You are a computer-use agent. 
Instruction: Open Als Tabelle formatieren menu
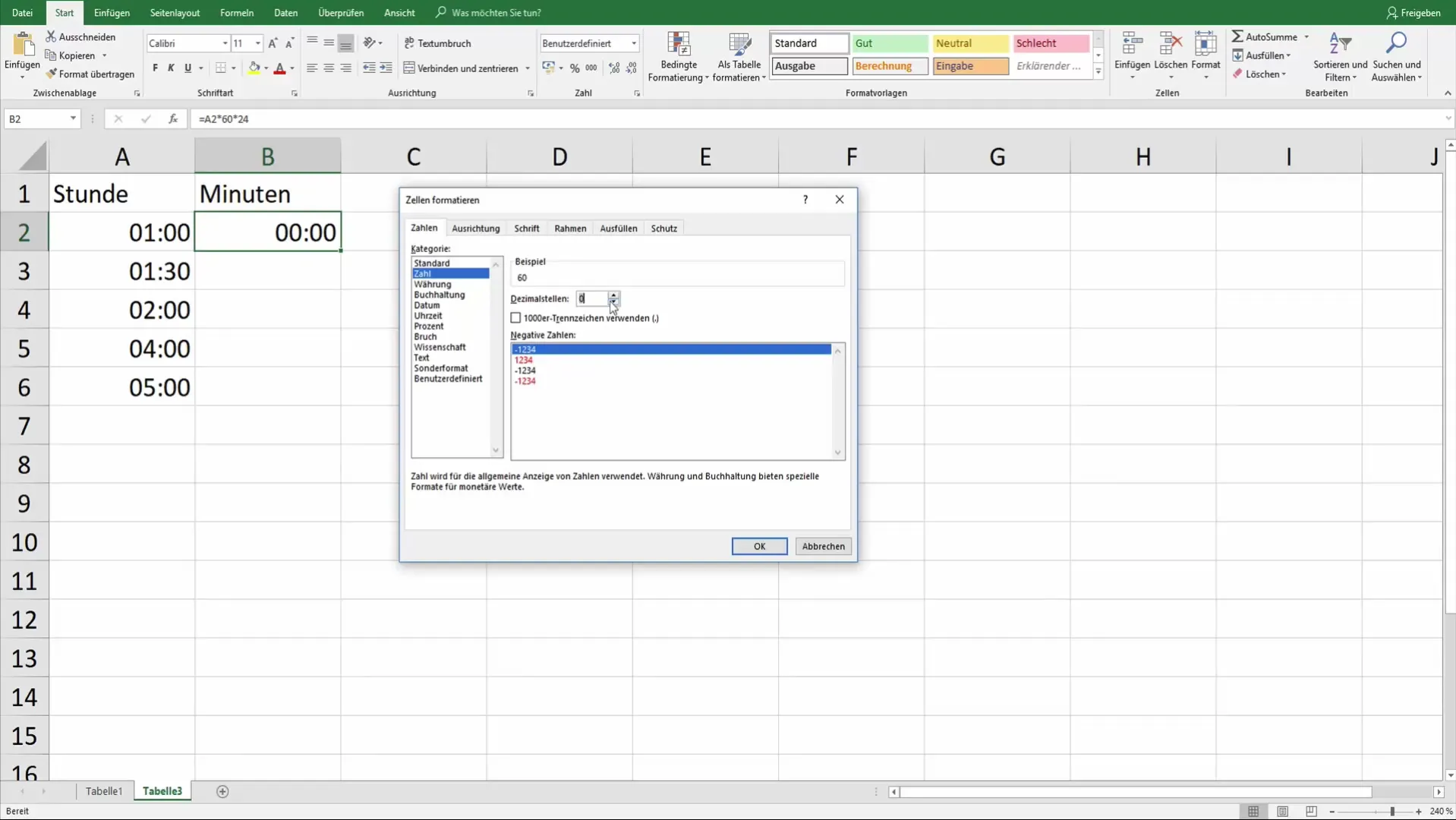pos(739,57)
